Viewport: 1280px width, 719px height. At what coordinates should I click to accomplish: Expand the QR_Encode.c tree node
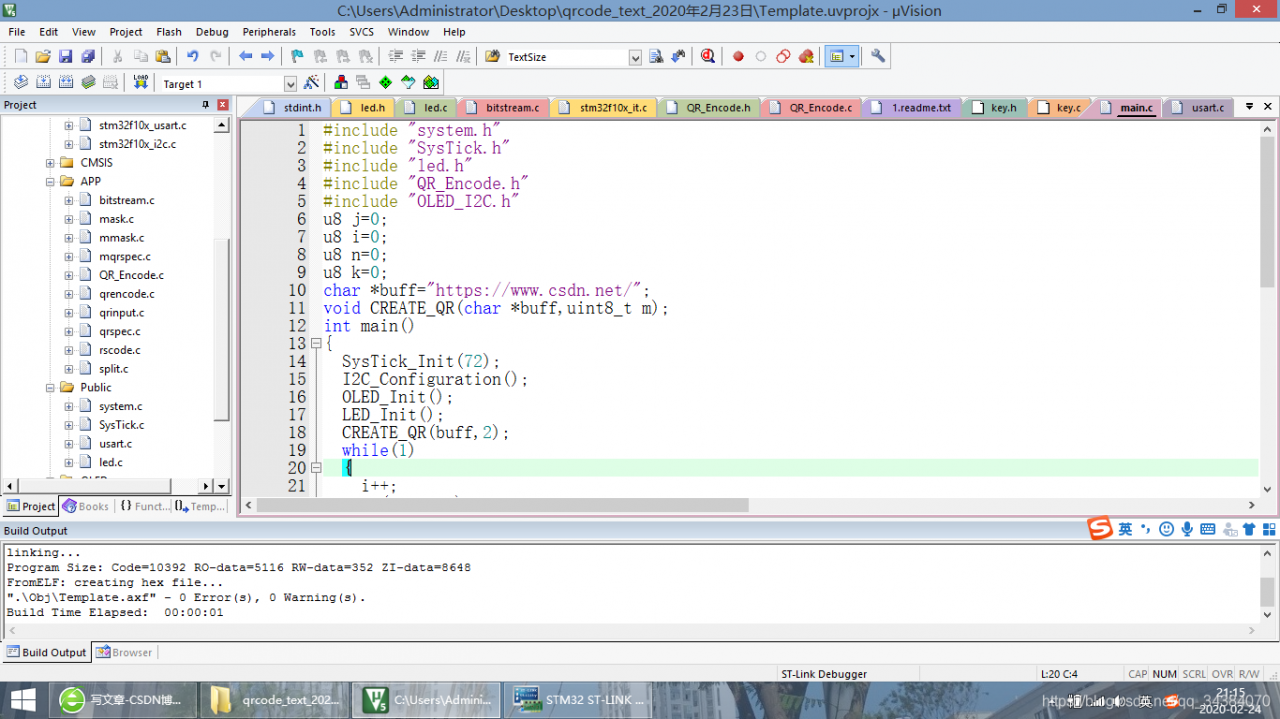coord(69,275)
